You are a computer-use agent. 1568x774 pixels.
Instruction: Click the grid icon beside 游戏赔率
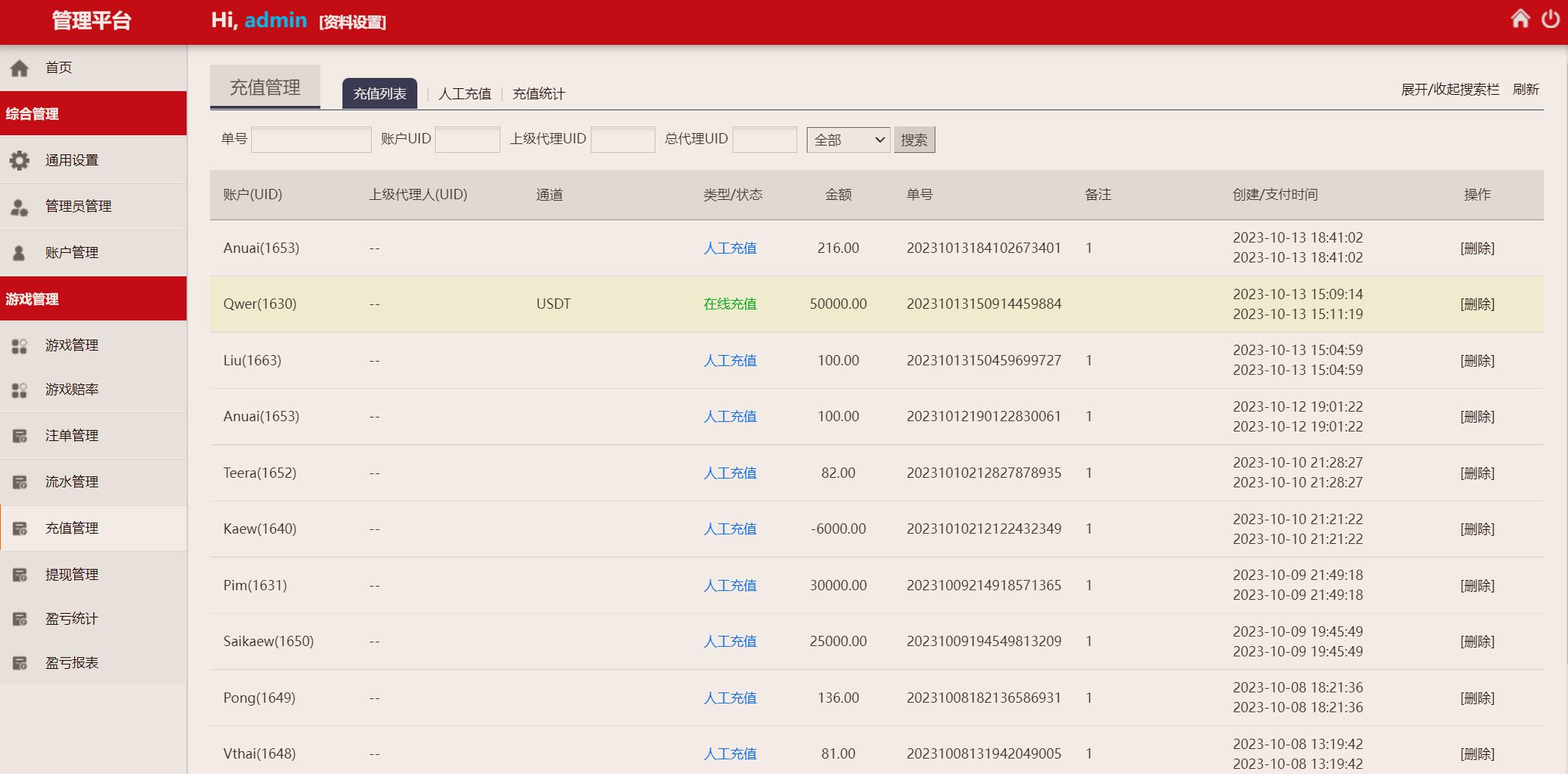click(20, 390)
